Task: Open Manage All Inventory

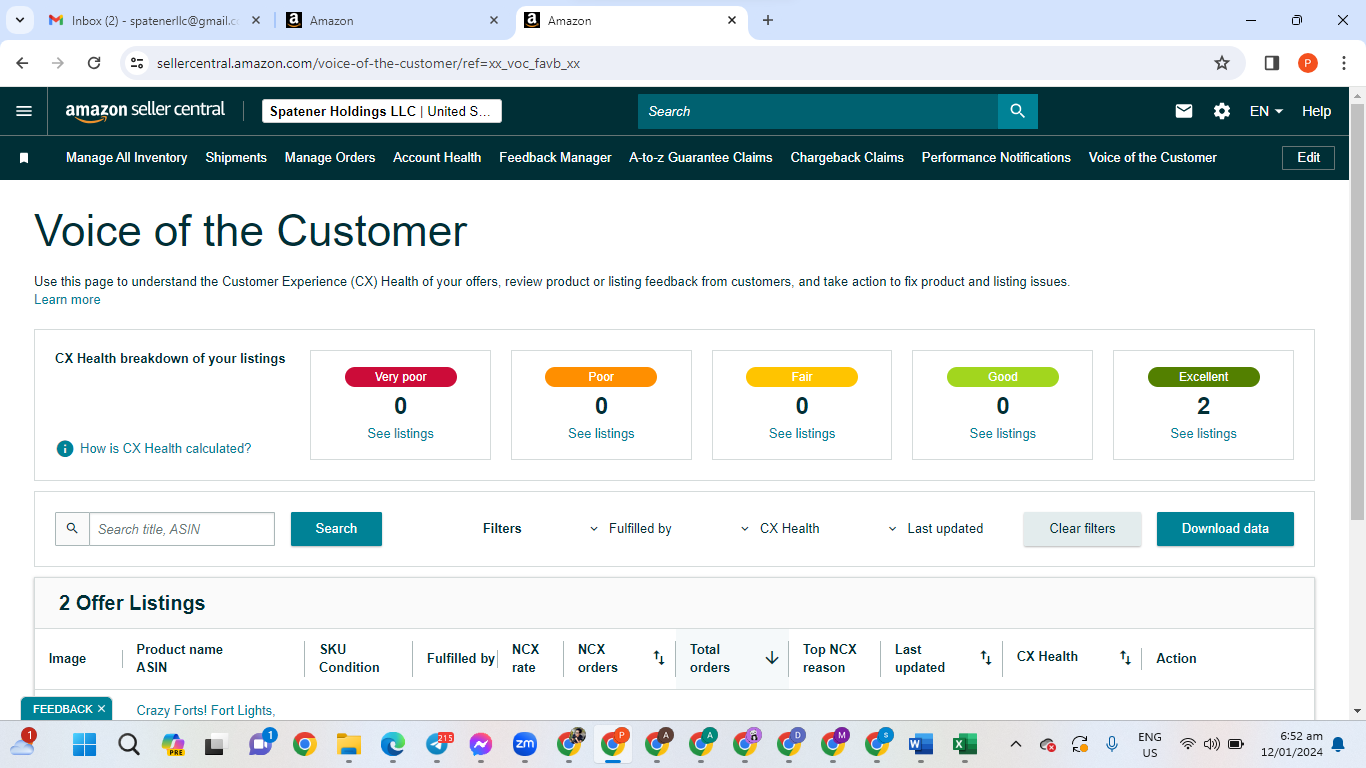Action: 127,158
